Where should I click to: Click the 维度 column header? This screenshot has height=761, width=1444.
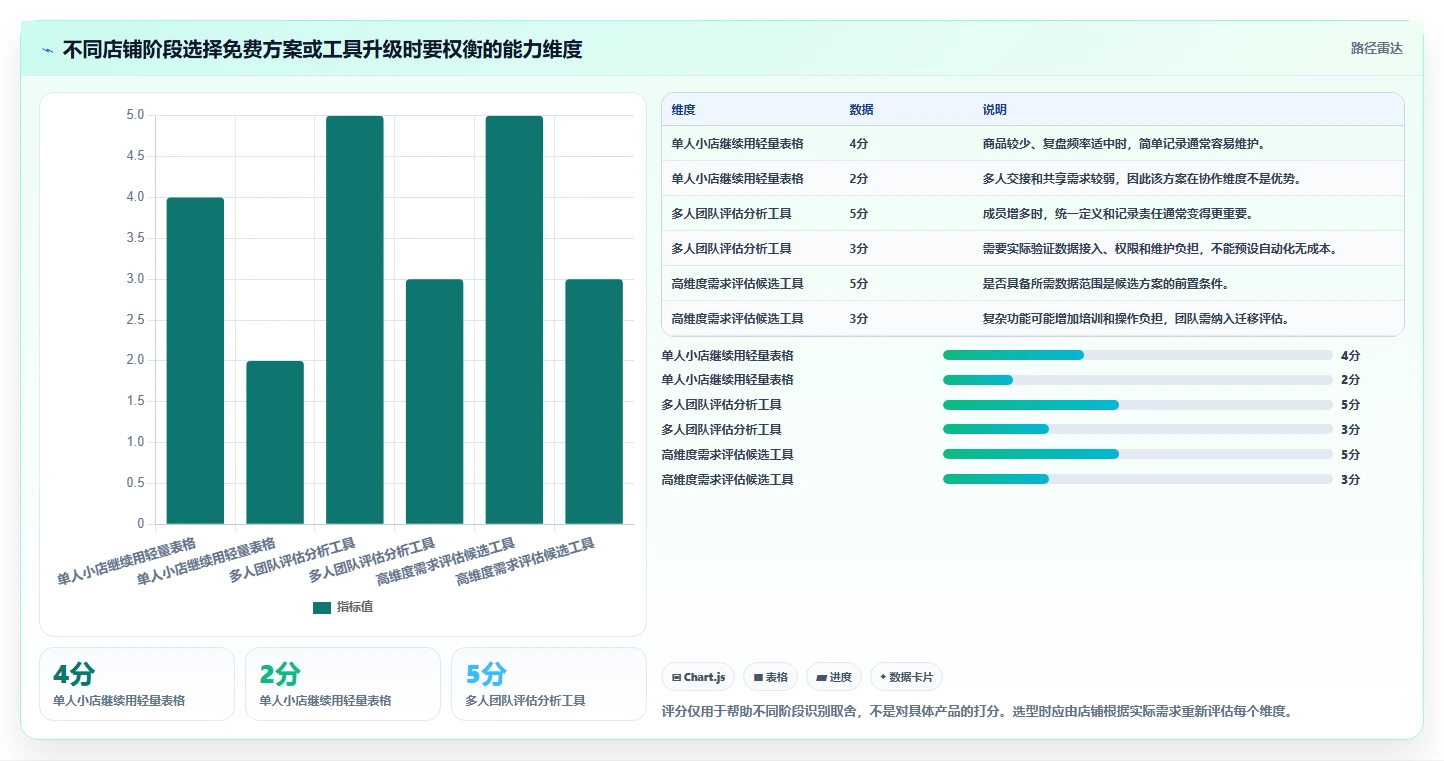tap(684, 110)
